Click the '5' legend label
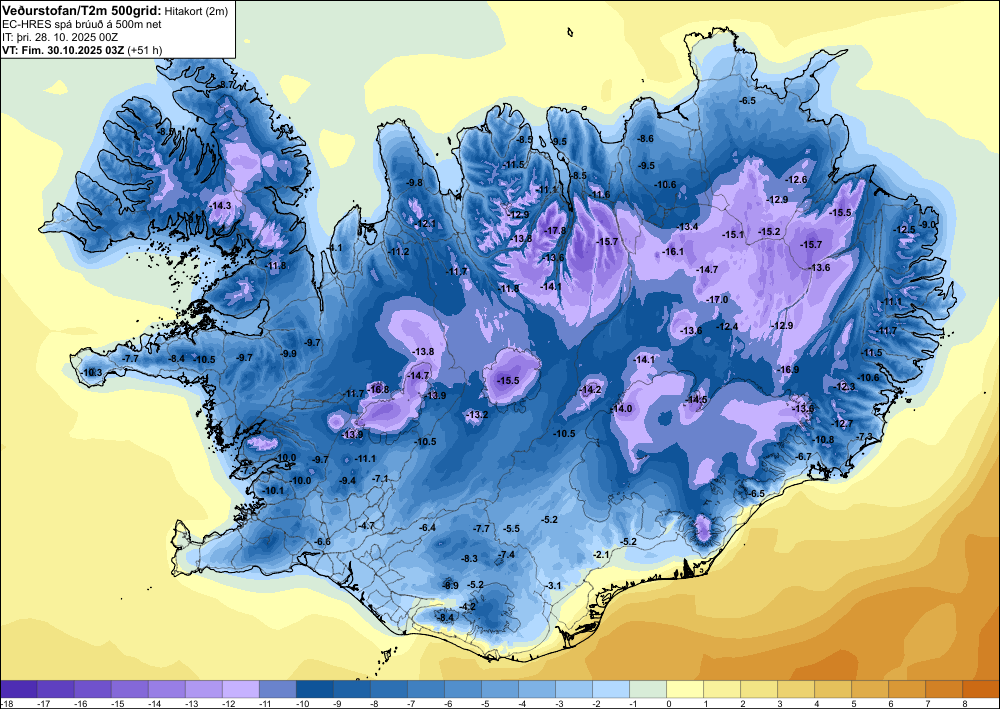The height and width of the screenshot is (709, 1000). tap(853, 704)
